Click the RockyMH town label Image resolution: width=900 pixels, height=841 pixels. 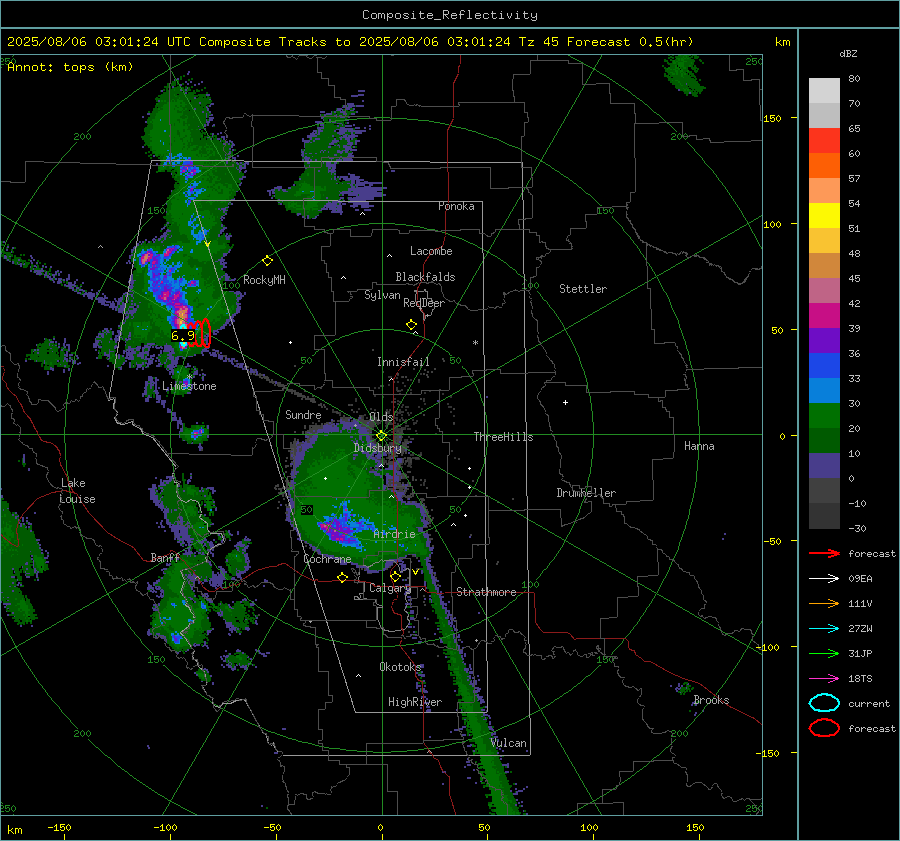(264, 280)
